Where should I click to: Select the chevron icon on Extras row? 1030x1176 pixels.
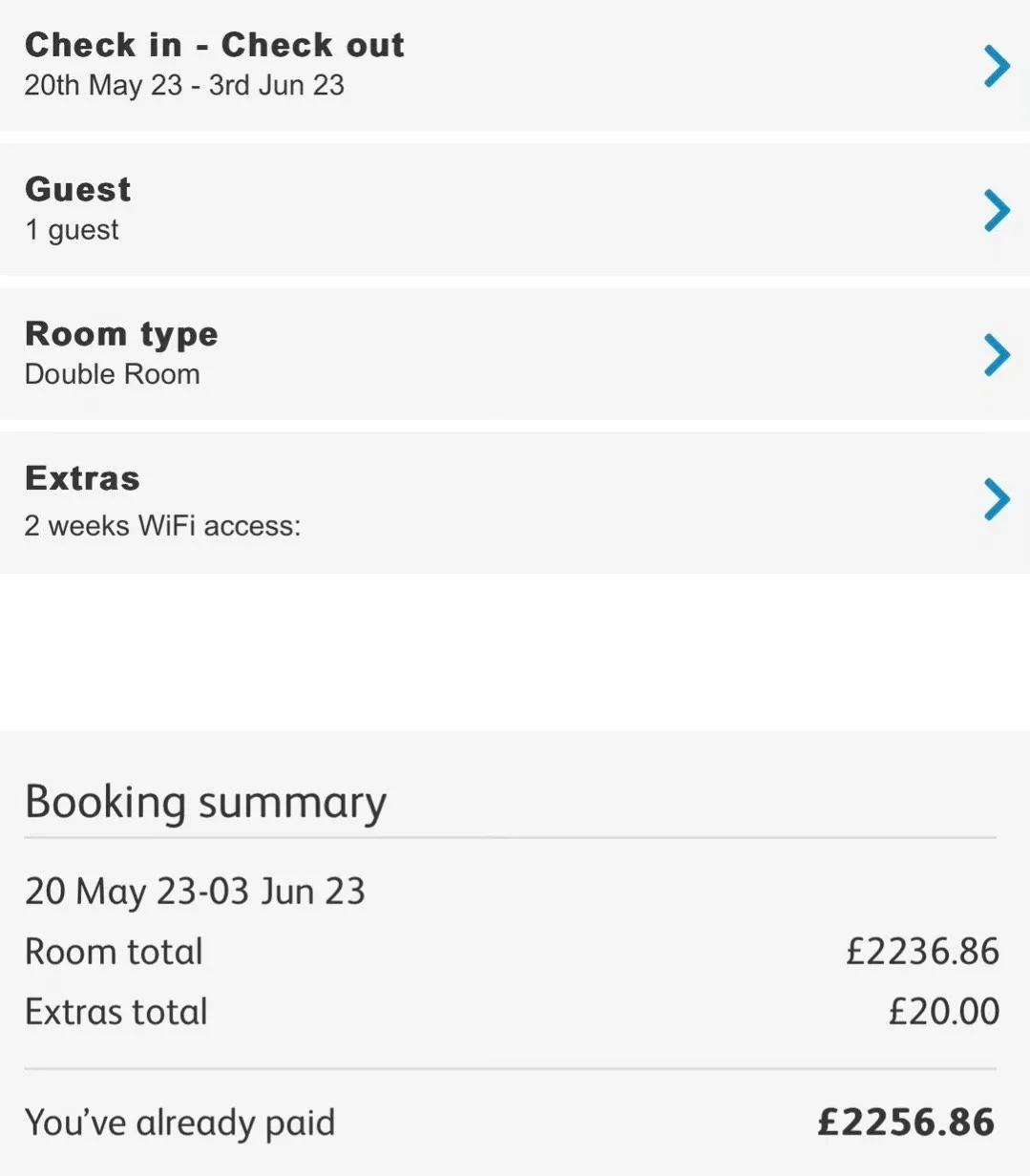click(x=997, y=499)
